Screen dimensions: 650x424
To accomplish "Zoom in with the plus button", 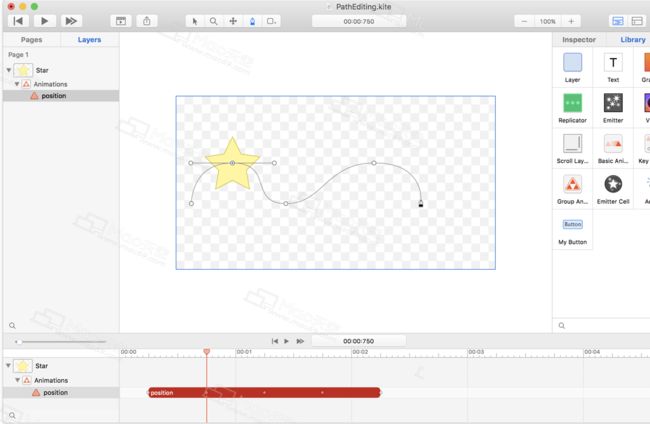I will [571, 21].
